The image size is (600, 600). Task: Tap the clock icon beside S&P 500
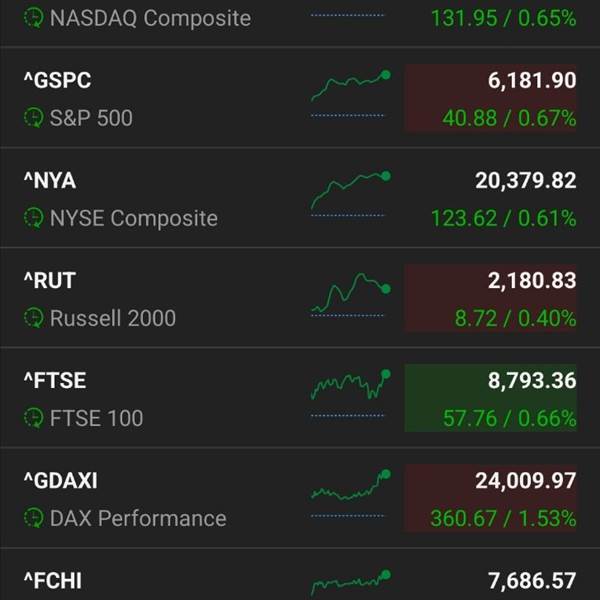(34, 117)
